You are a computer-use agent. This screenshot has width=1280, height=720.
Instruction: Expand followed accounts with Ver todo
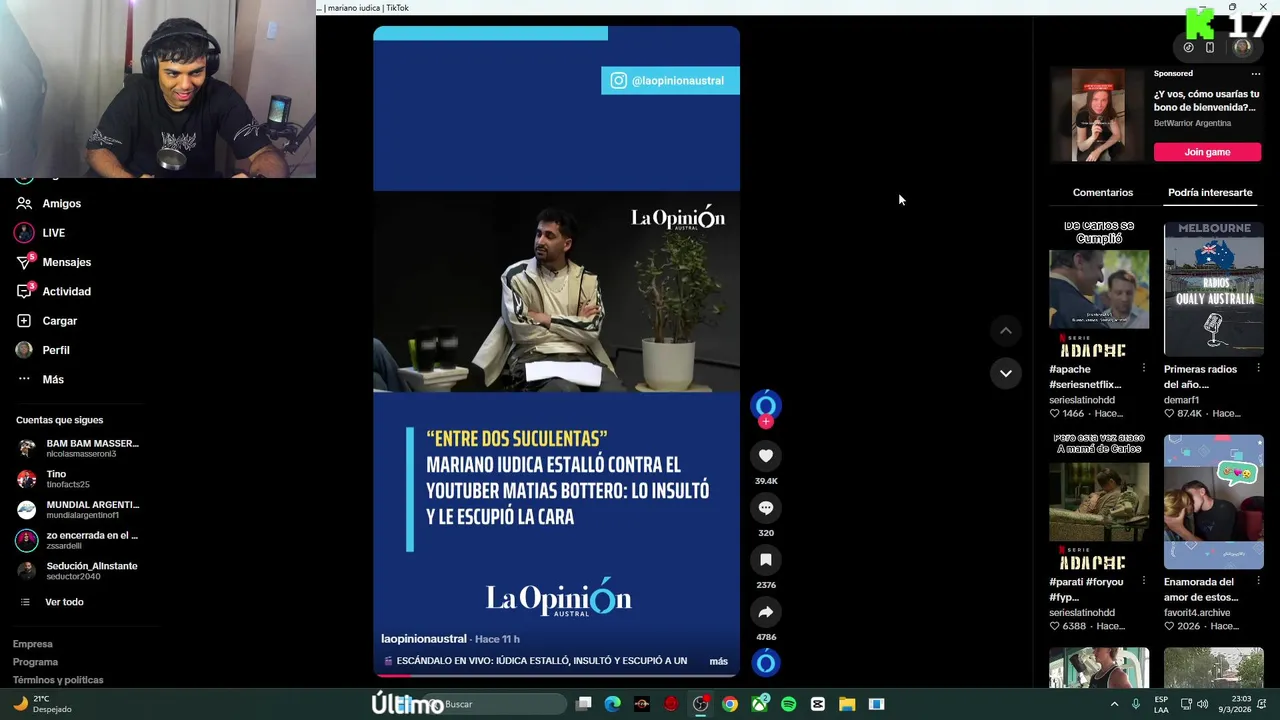click(x=52, y=602)
